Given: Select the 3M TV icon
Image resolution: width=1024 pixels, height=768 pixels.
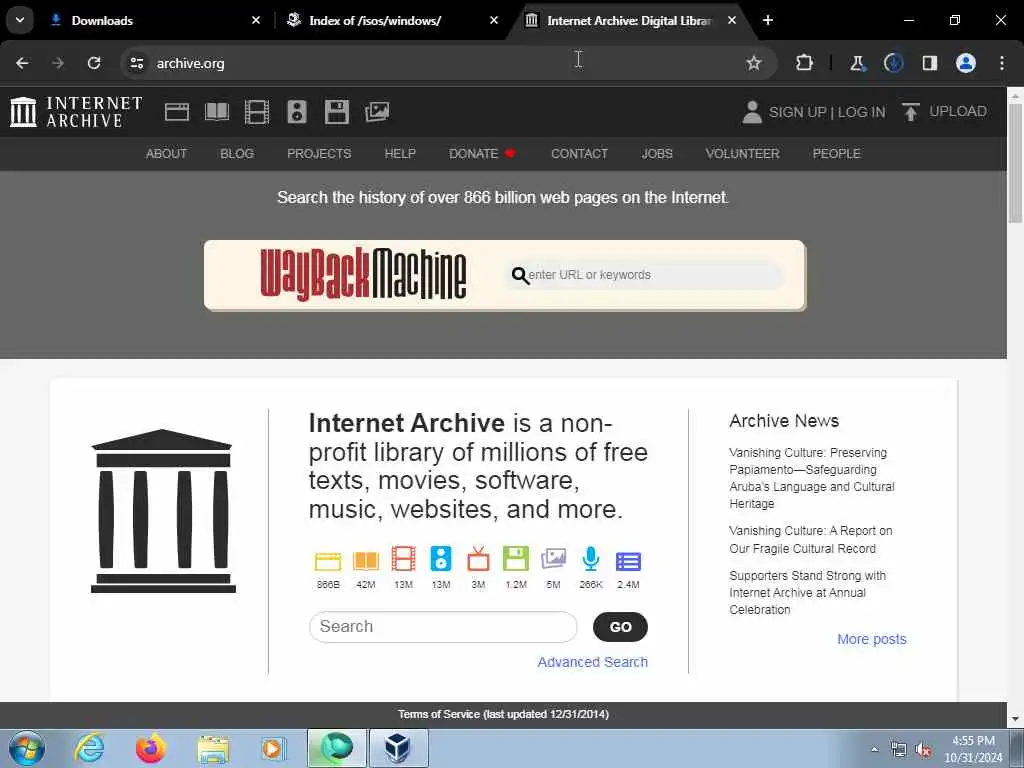Looking at the screenshot, I should (478, 560).
